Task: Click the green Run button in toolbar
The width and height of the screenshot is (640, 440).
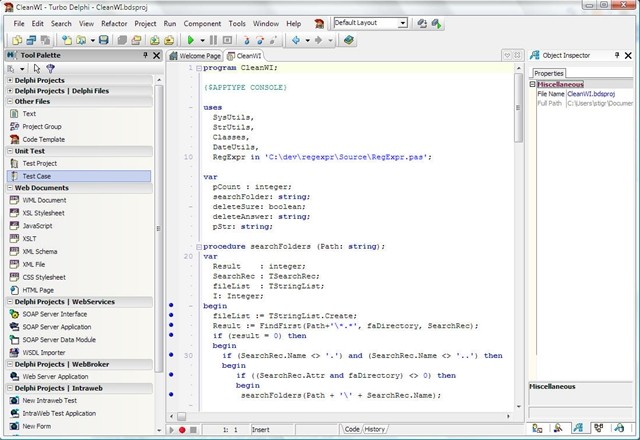Action: tap(191, 41)
